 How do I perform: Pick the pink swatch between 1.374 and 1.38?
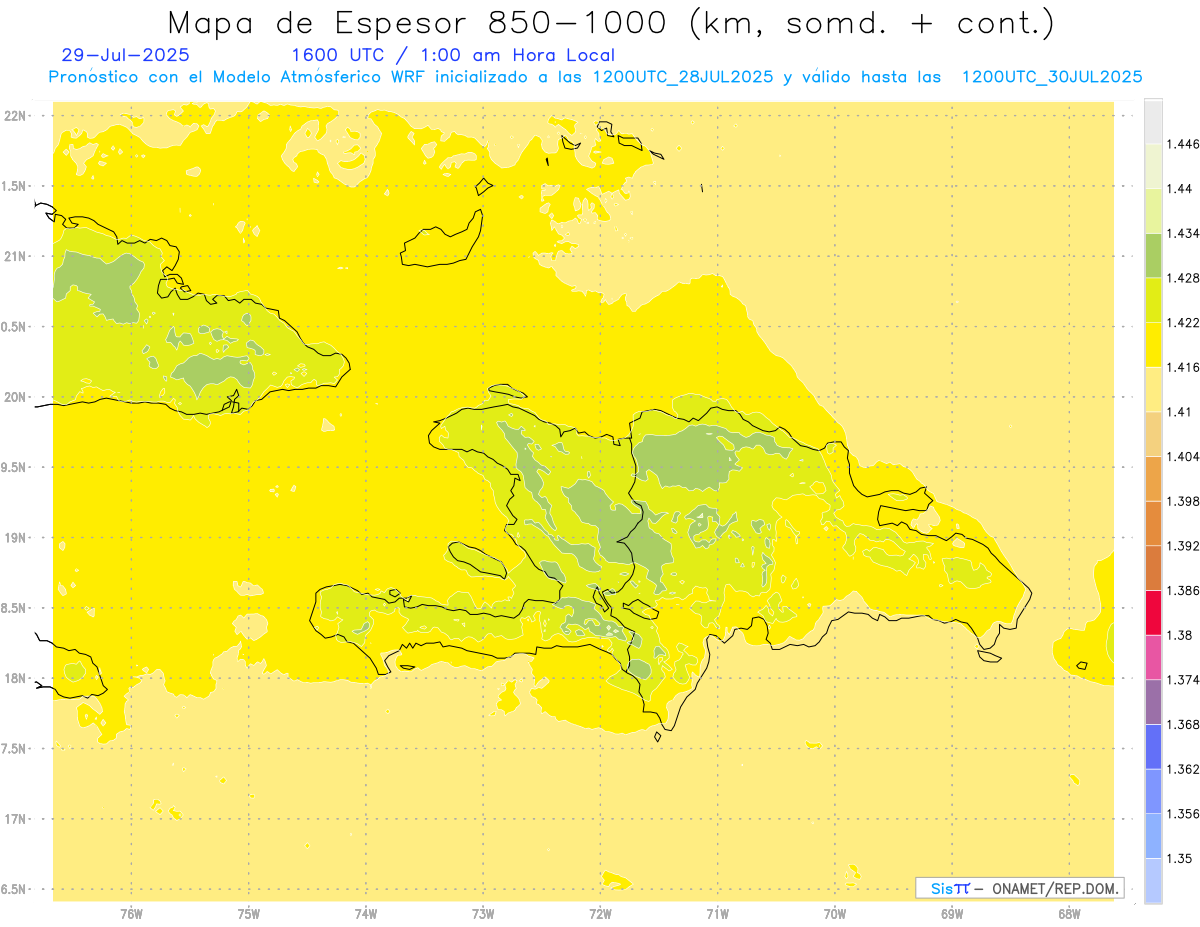(1153, 657)
